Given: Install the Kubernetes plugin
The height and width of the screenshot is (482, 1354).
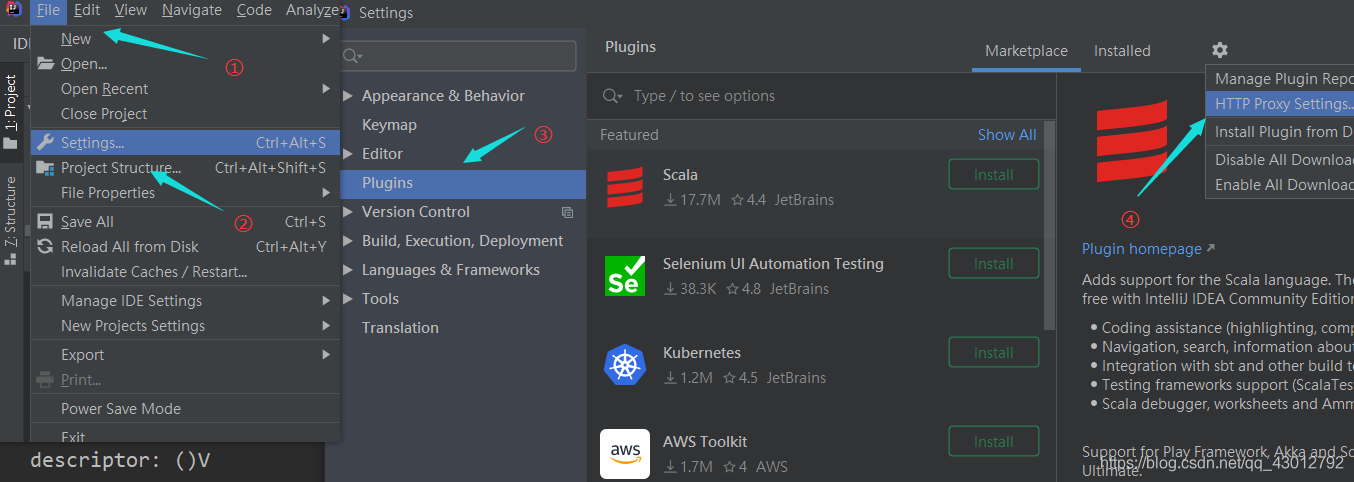Looking at the screenshot, I should (994, 353).
